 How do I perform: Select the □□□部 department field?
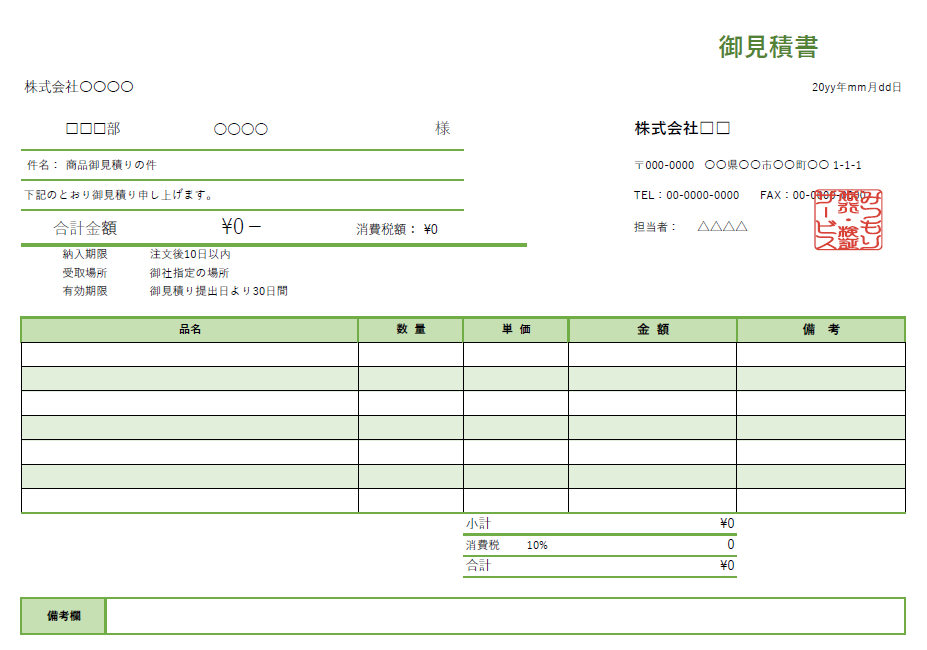(x=93, y=129)
